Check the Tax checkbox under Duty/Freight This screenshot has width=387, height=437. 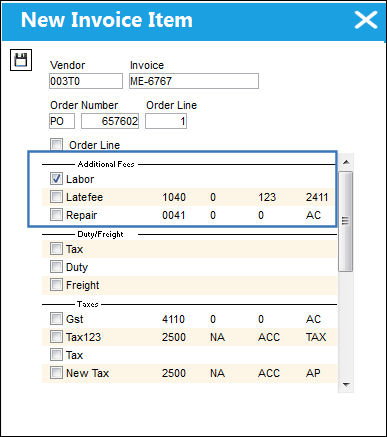(x=56, y=249)
